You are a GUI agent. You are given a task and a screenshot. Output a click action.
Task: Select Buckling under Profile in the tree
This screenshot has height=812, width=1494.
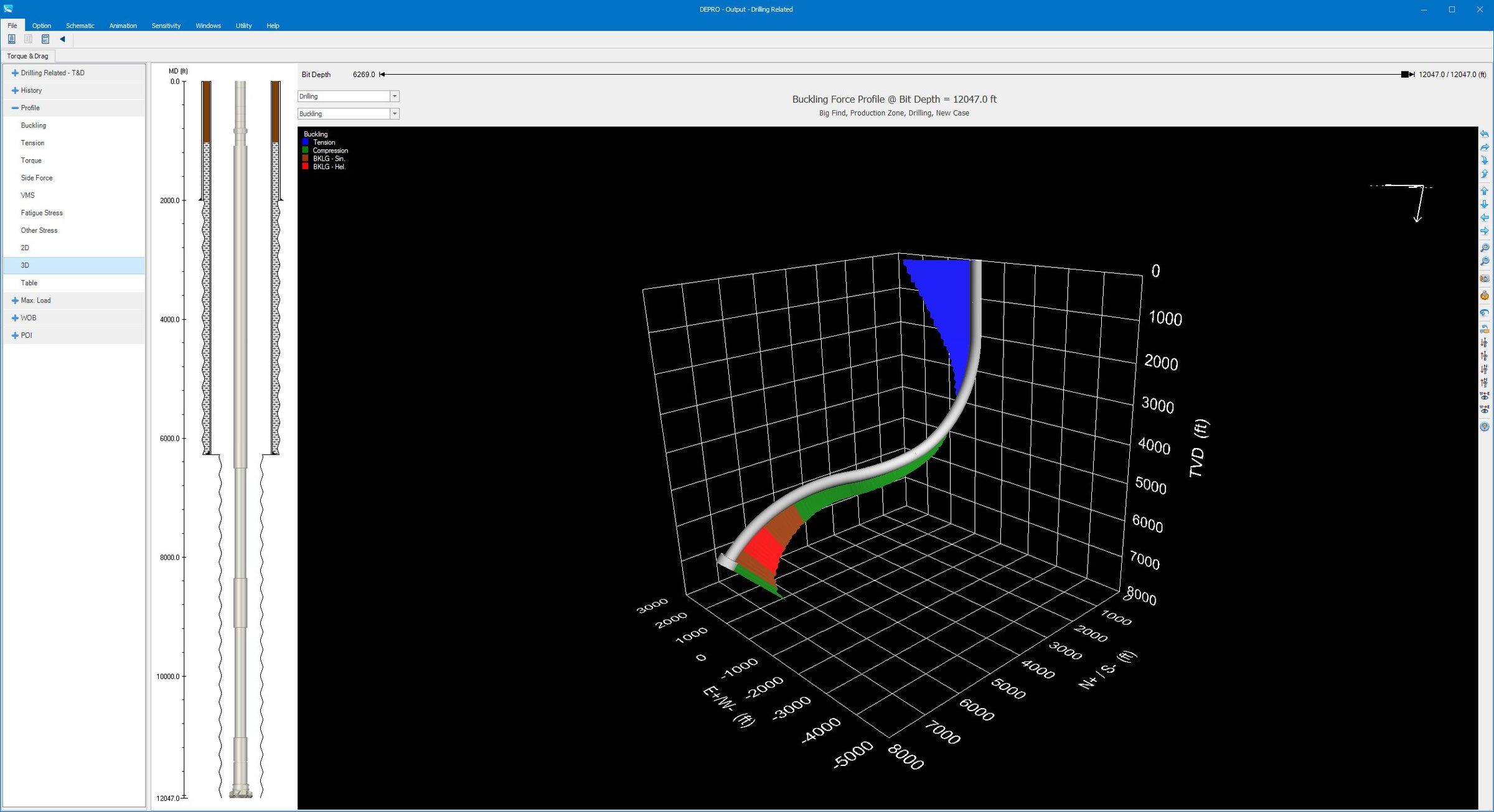pyautogui.click(x=74, y=125)
